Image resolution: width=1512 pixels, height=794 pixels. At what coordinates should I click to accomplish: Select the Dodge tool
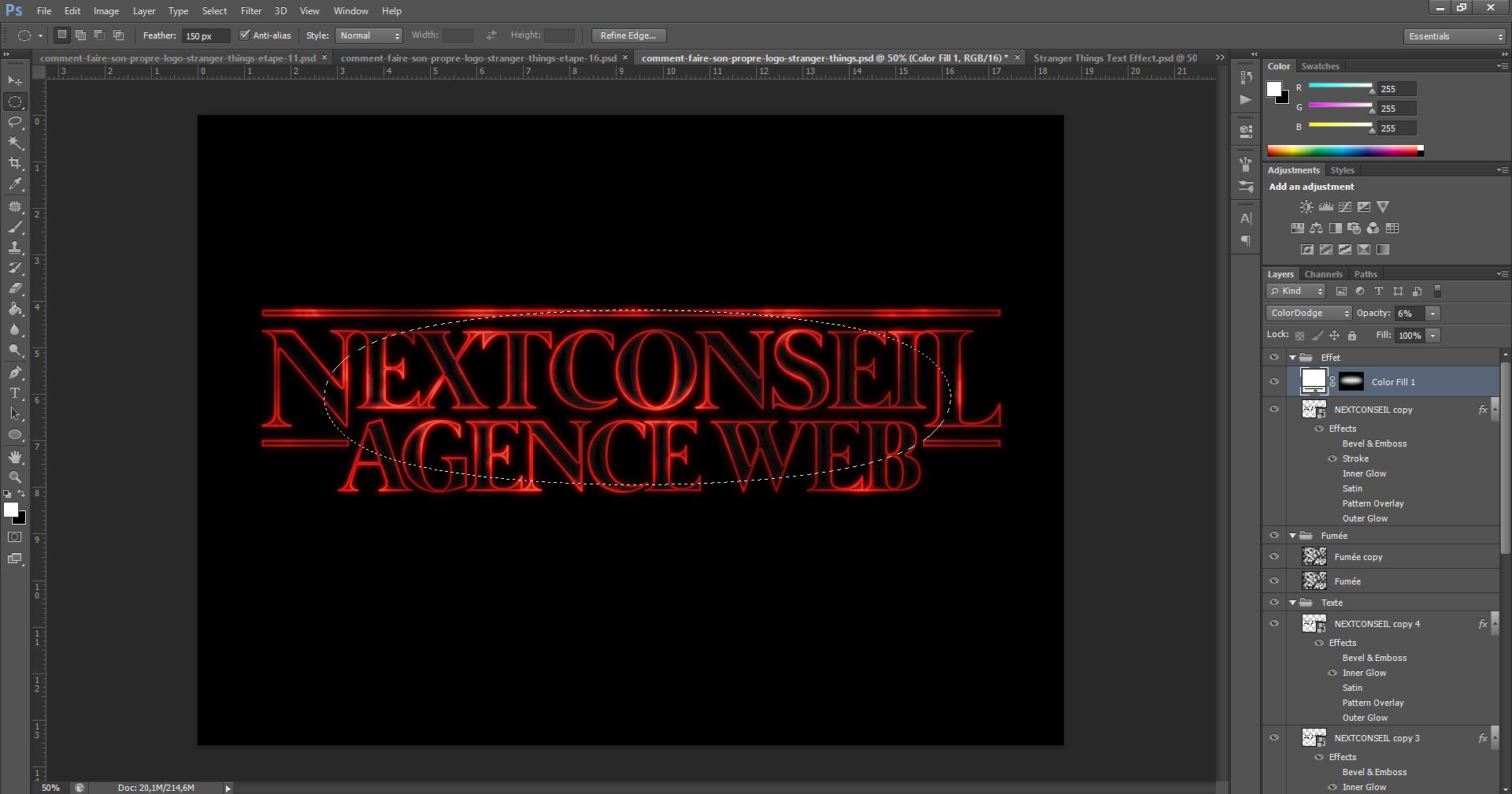[15, 350]
